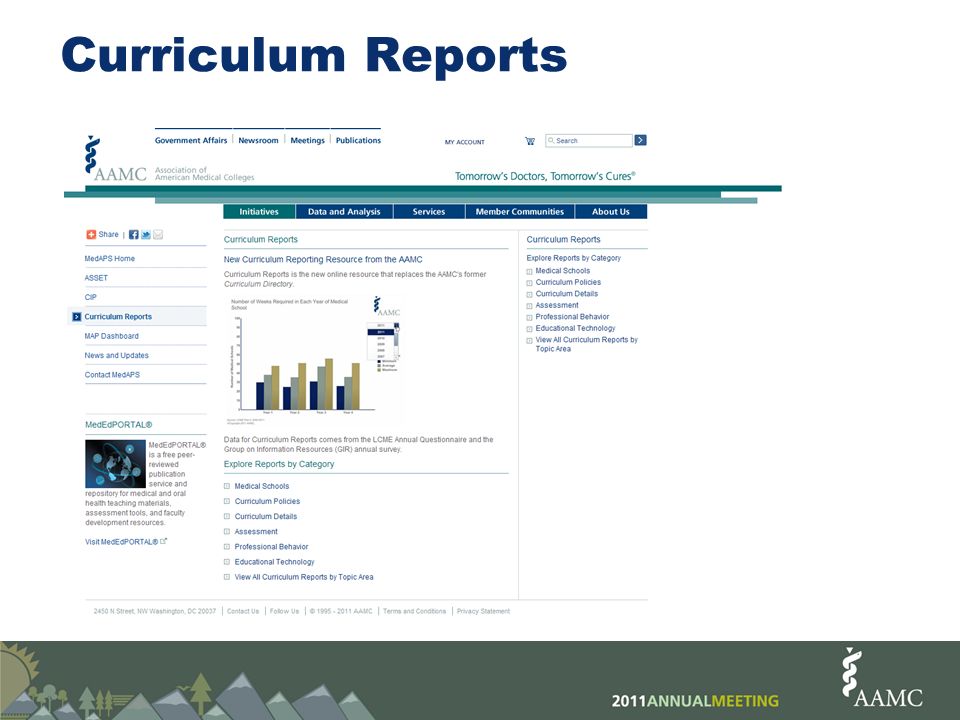This screenshot has height=720, width=960.
Task: Click the bar chart image
Action: (x=313, y=359)
